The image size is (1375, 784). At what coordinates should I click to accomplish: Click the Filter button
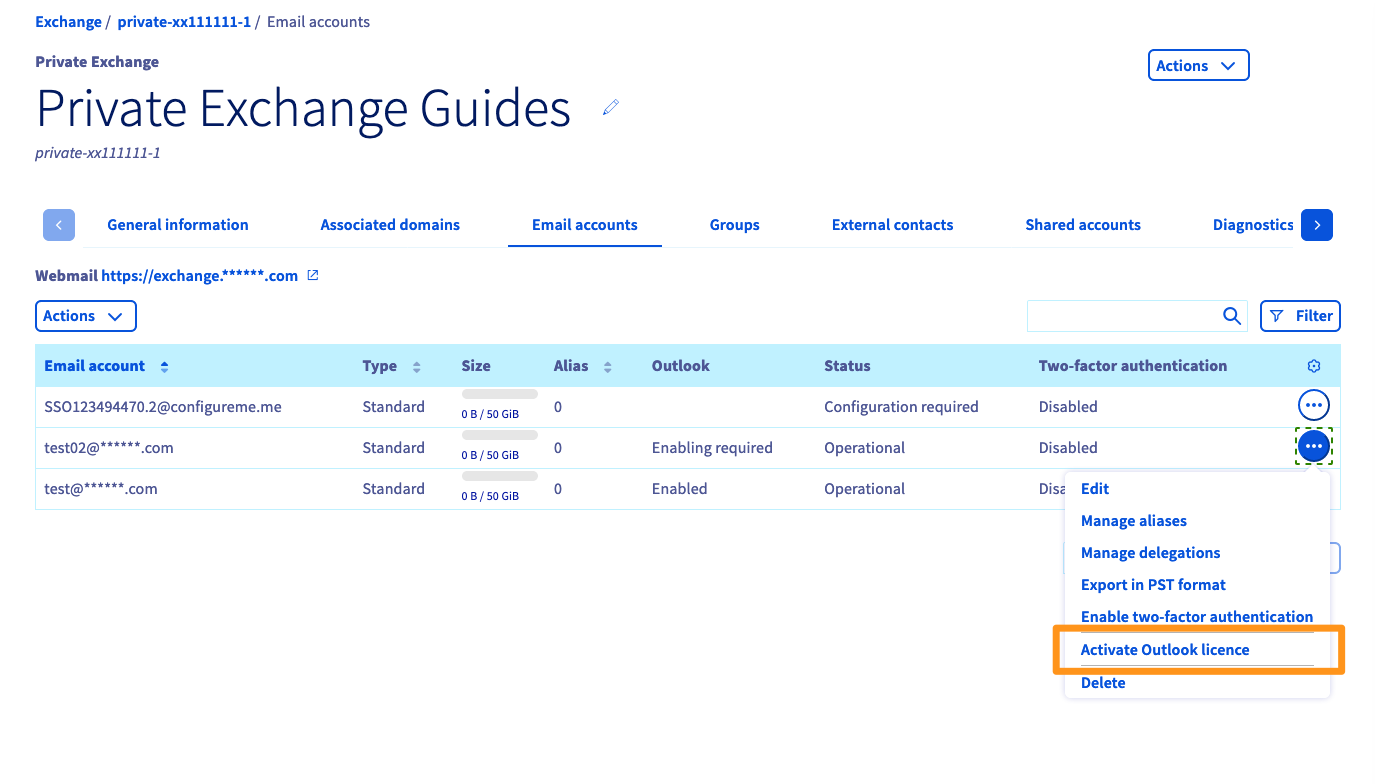(x=1300, y=316)
